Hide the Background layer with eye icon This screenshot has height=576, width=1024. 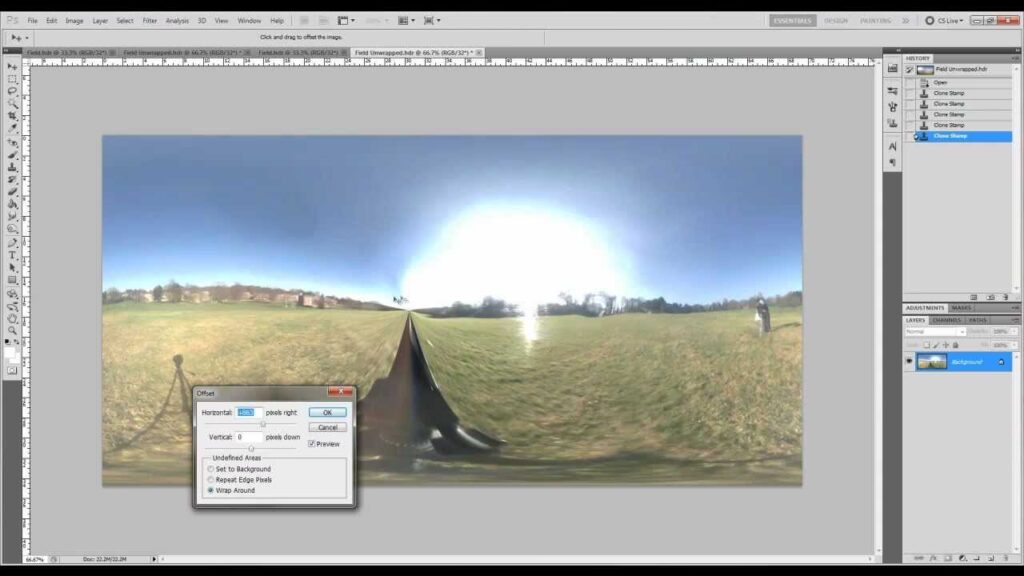[x=909, y=361]
